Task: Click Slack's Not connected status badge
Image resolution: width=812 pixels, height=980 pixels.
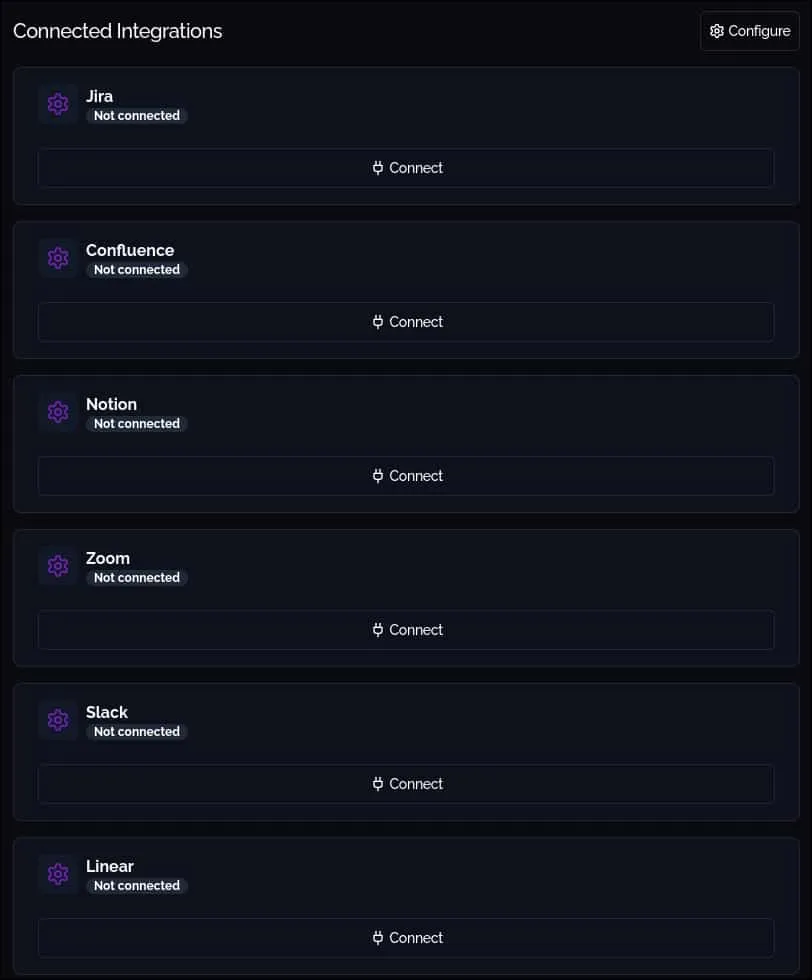Action: 136,732
